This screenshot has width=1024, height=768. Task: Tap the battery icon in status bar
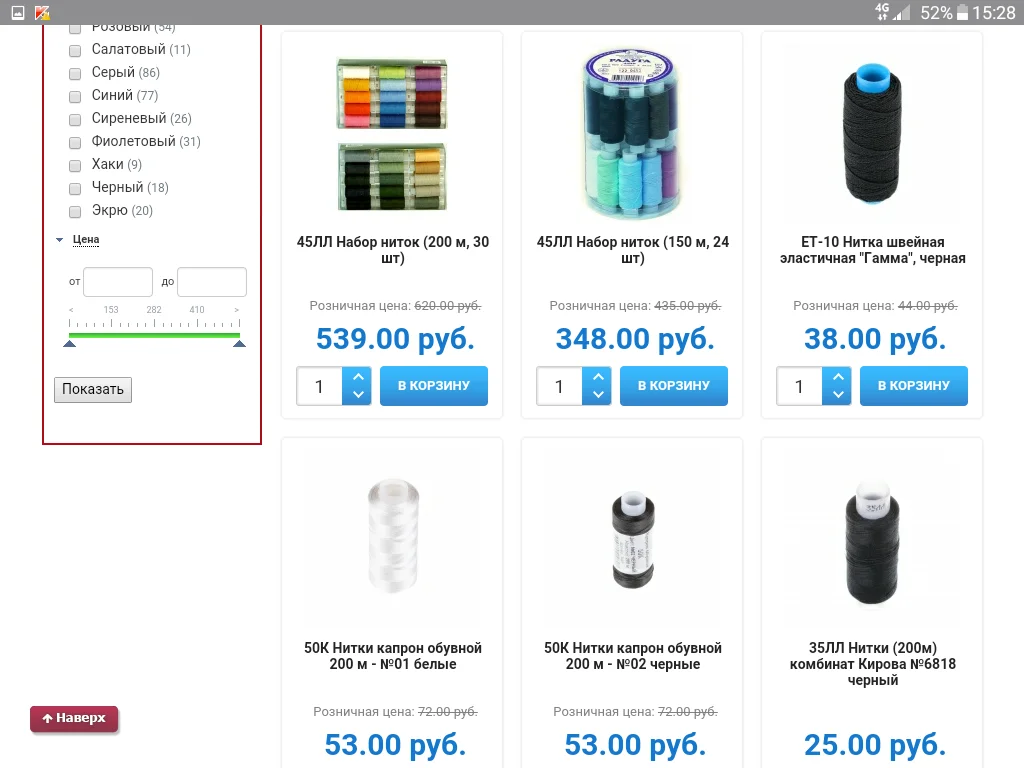click(x=962, y=12)
